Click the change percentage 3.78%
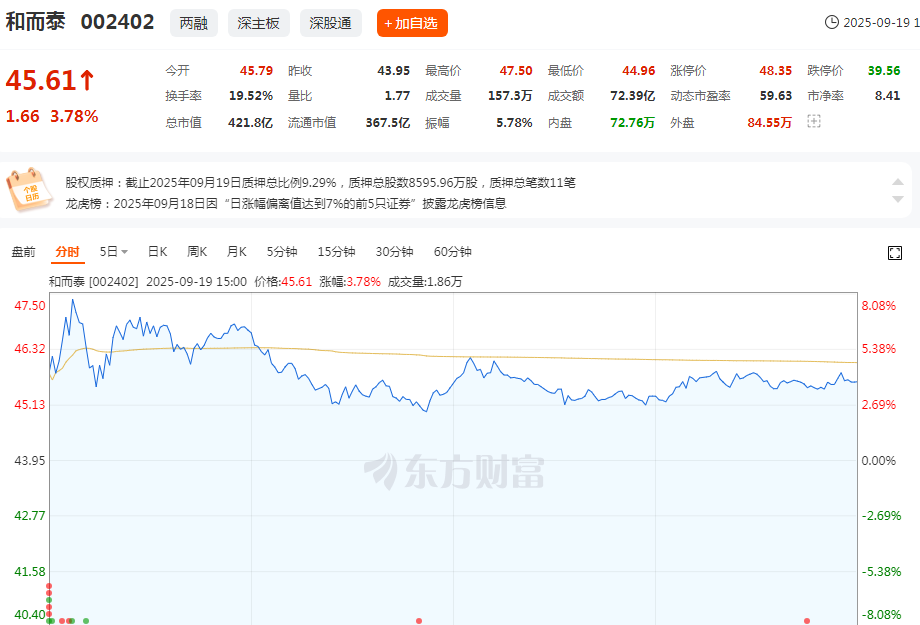 [74, 116]
